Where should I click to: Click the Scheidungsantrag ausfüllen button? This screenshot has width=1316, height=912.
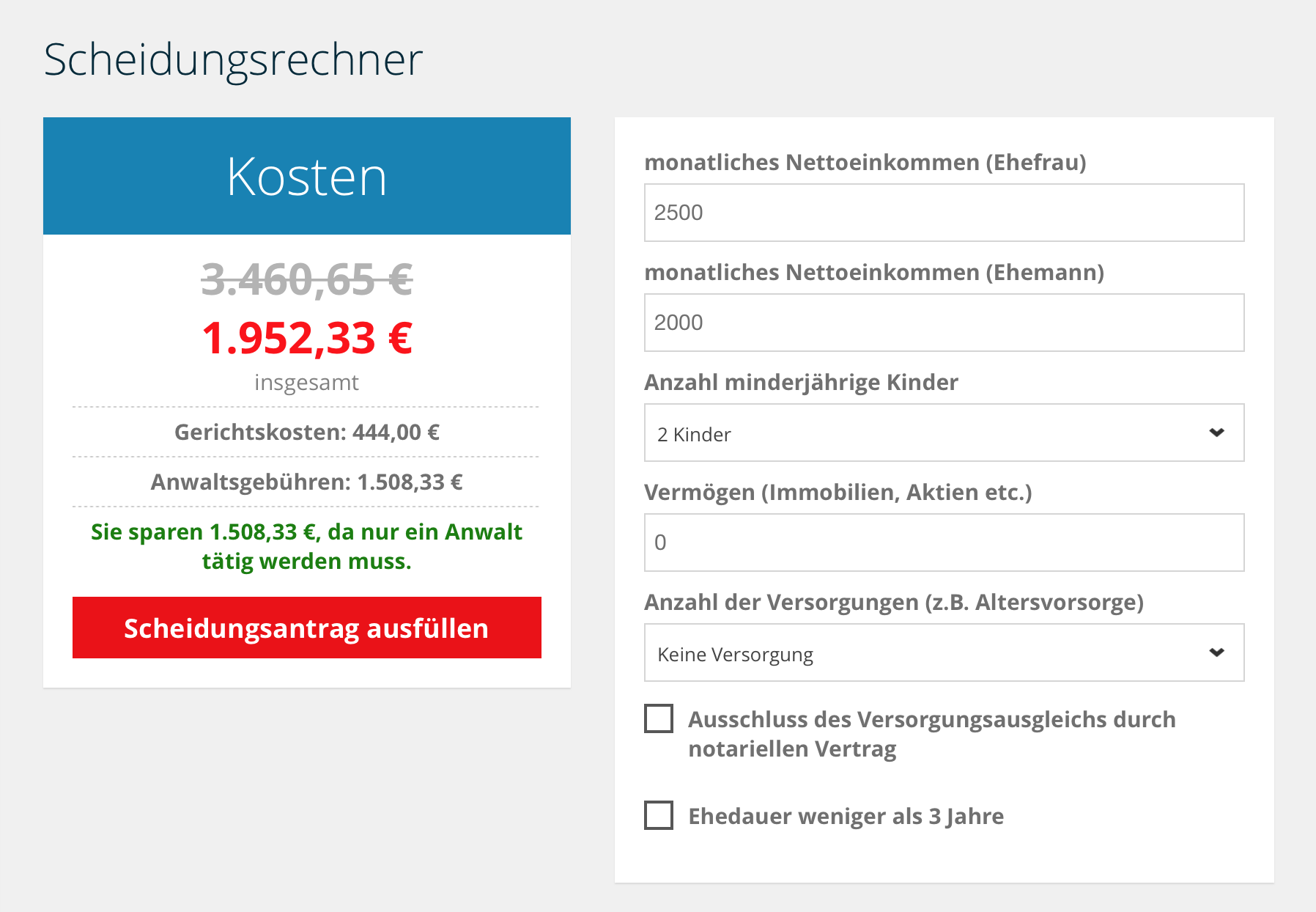(306, 628)
